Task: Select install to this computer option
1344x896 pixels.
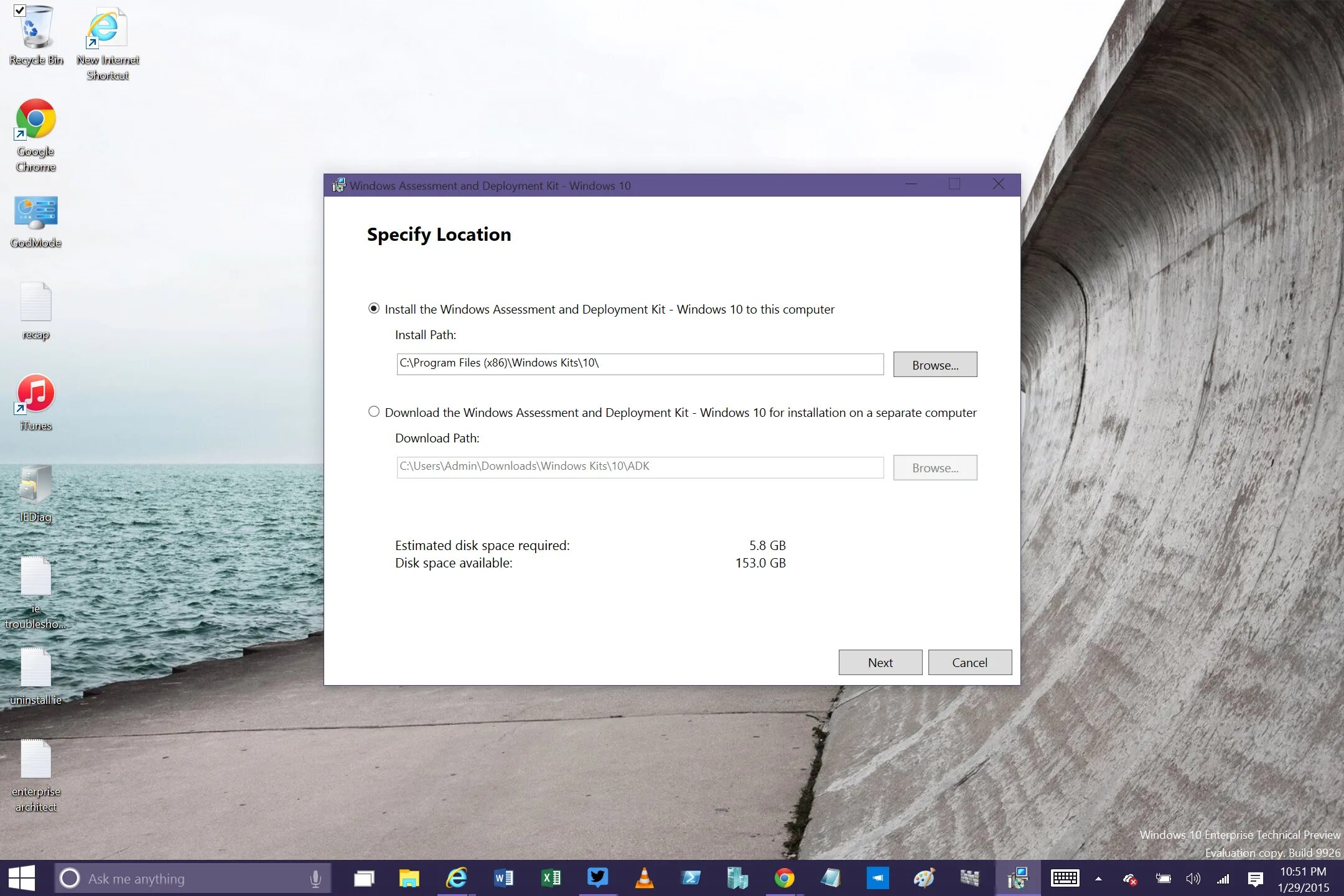Action: 374,309
